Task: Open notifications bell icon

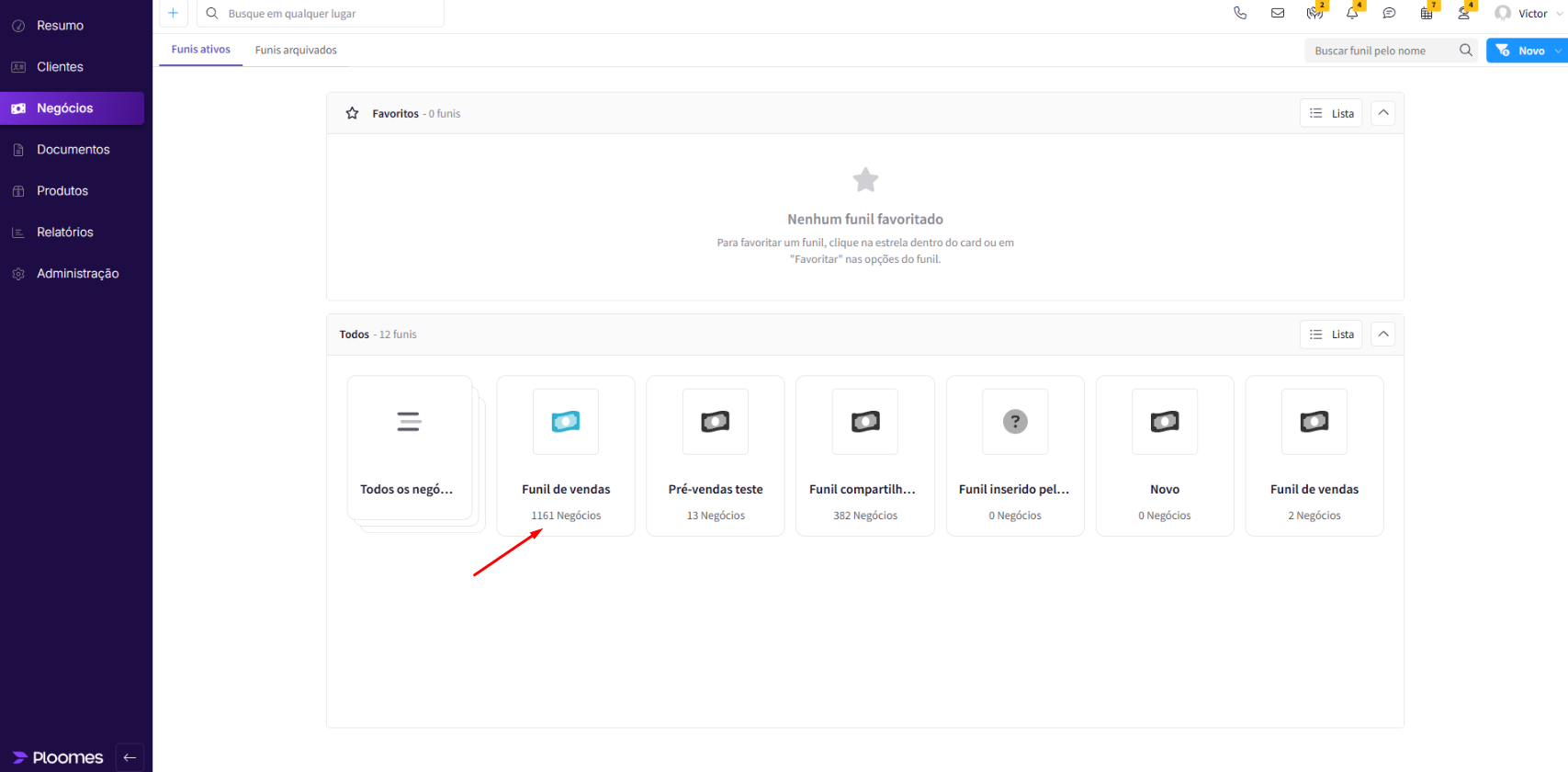Action: point(1352,13)
